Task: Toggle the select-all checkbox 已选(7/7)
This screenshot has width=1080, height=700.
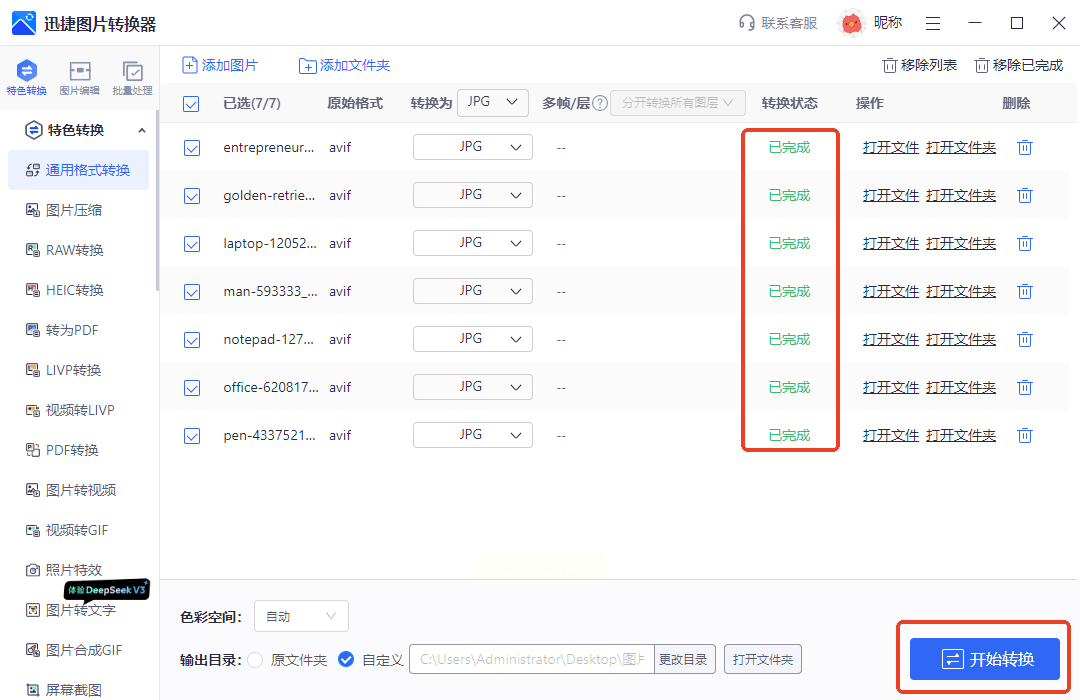Action: 191,104
